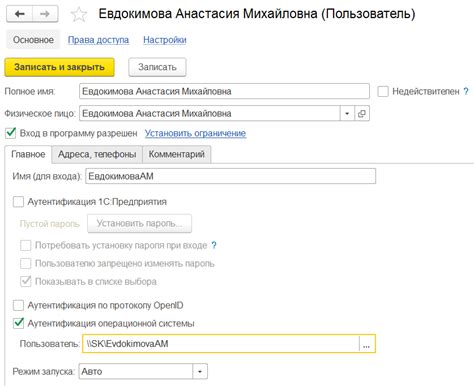Switch to the Адреса, телефоны tab
The image size is (474, 386).
coord(97,154)
